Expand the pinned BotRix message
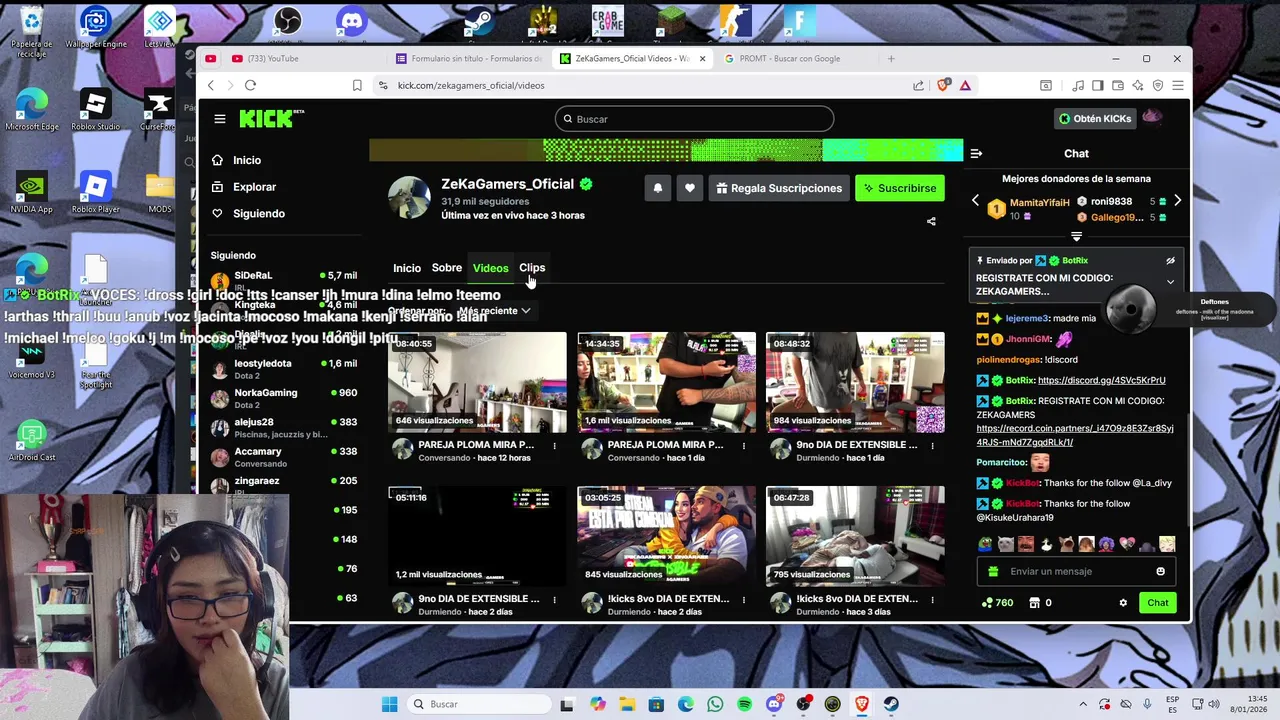This screenshot has height=720, width=1280. click(x=1170, y=282)
